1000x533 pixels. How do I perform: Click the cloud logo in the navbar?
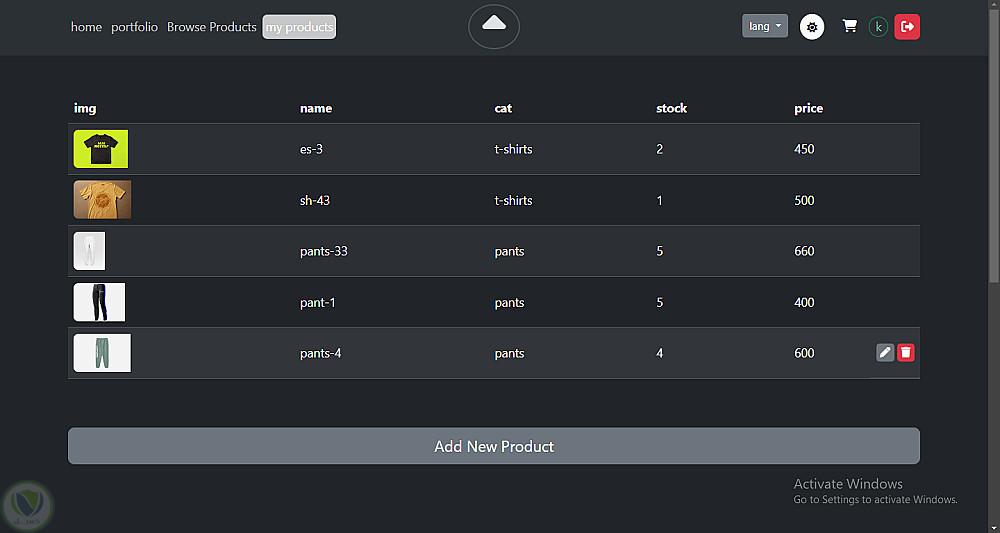point(494,26)
